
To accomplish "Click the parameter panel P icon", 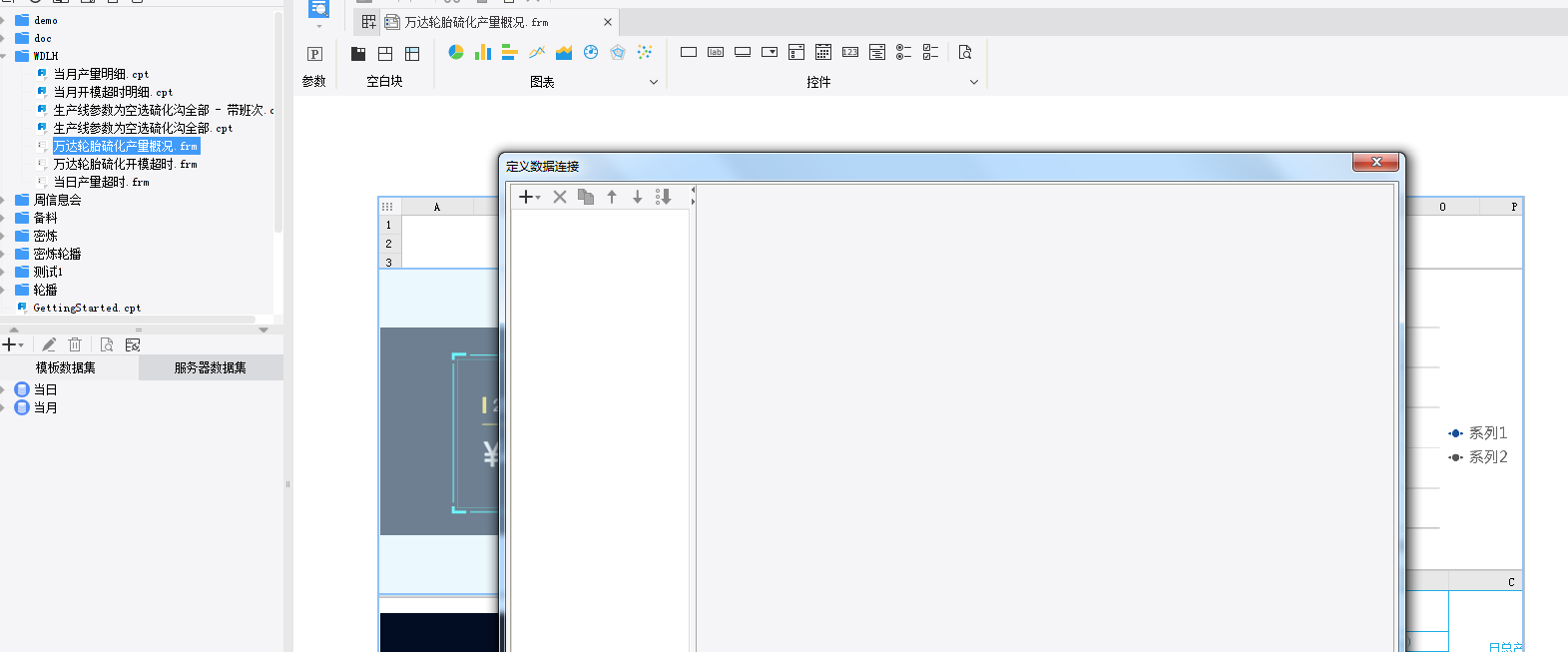I will (314, 54).
